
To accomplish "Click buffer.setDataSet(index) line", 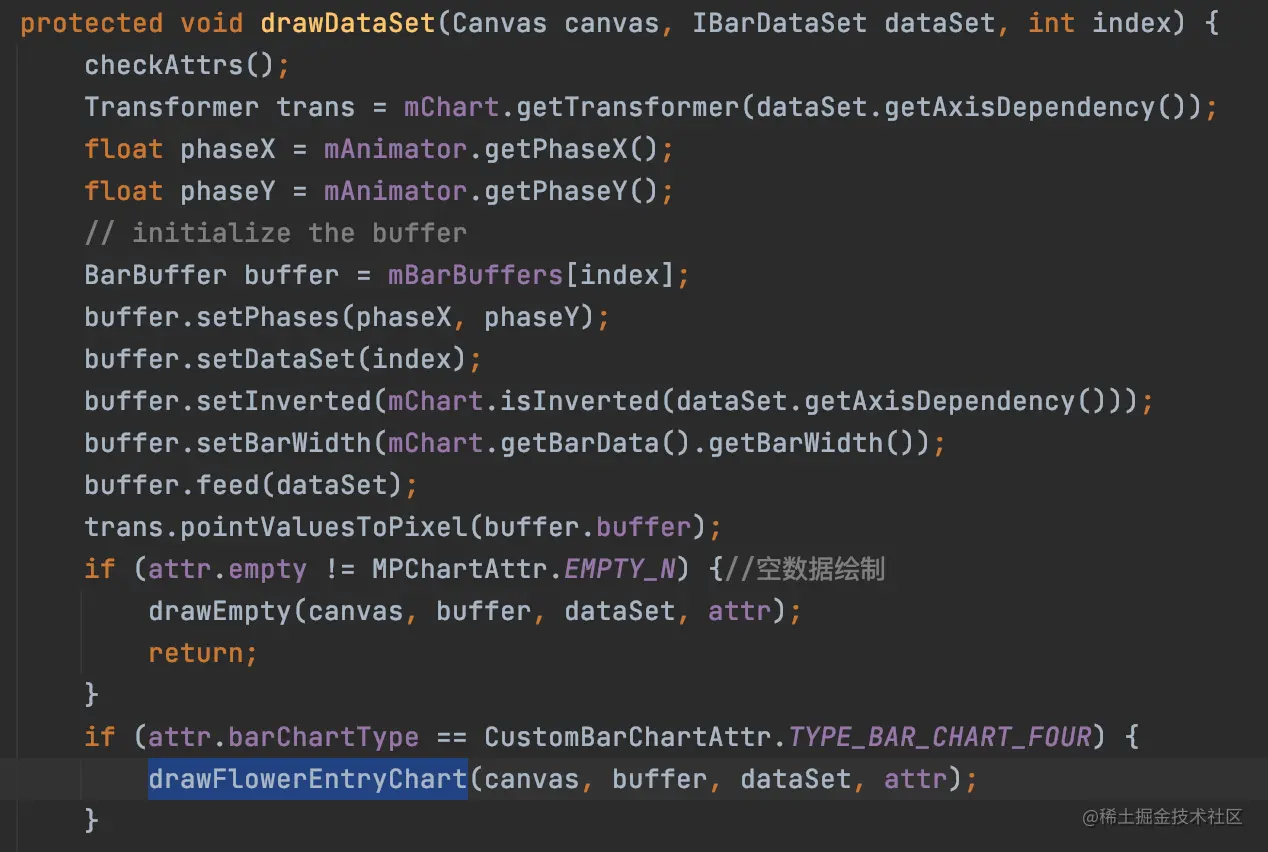I will tap(283, 359).
